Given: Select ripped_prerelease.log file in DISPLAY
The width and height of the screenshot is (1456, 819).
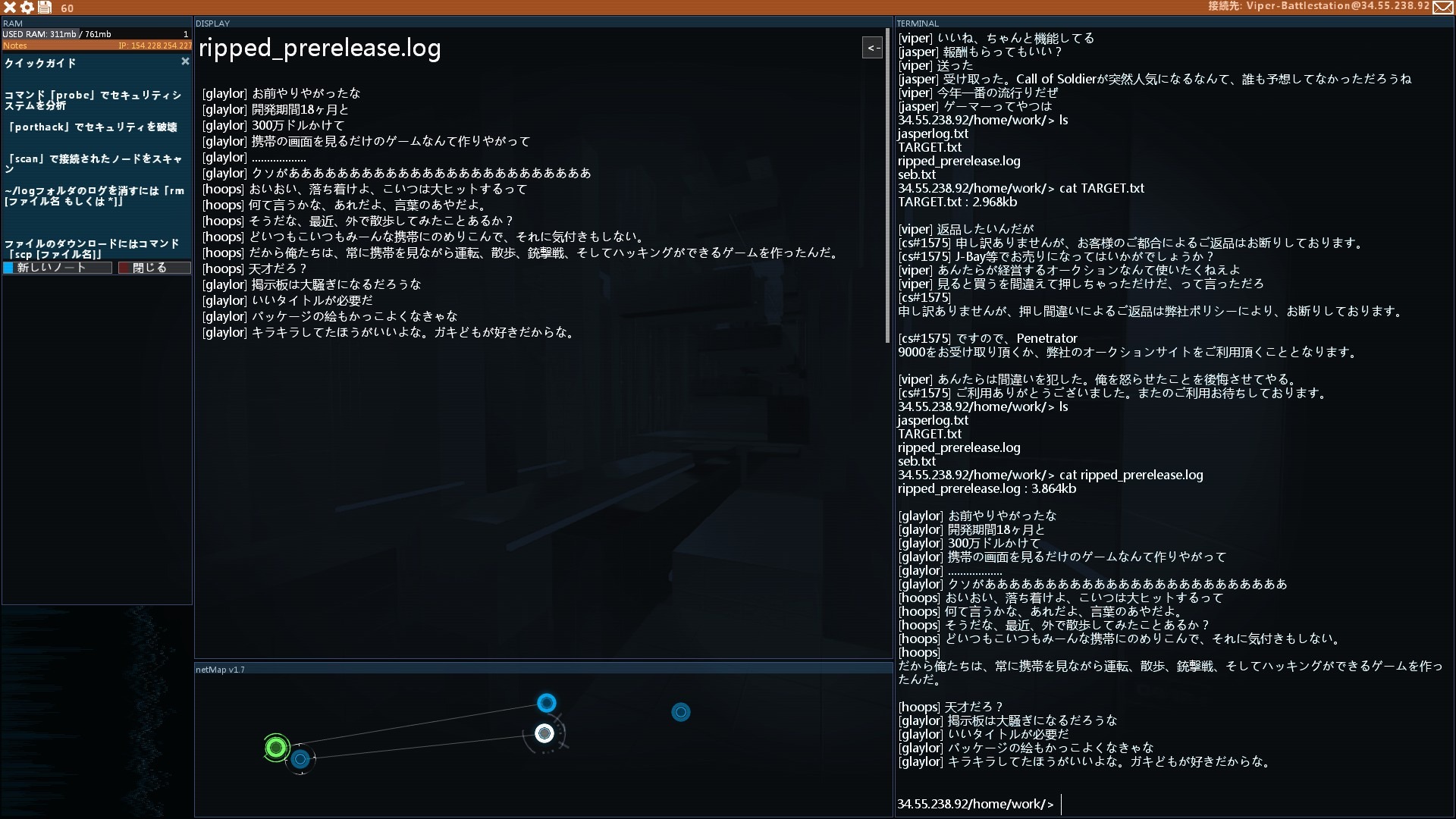Looking at the screenshot, I should point(319,48).
